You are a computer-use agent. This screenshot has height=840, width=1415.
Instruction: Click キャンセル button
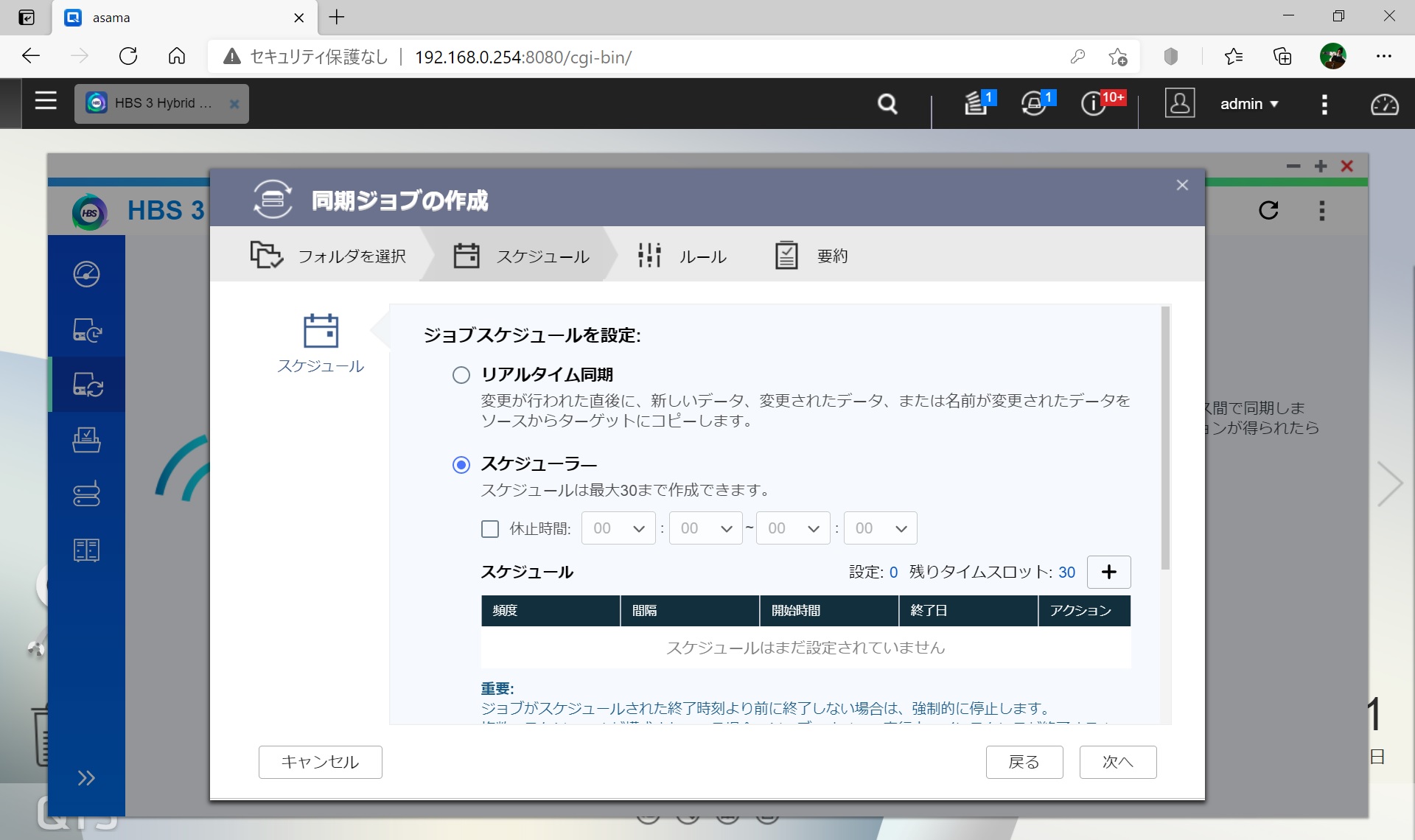point(320,762)
